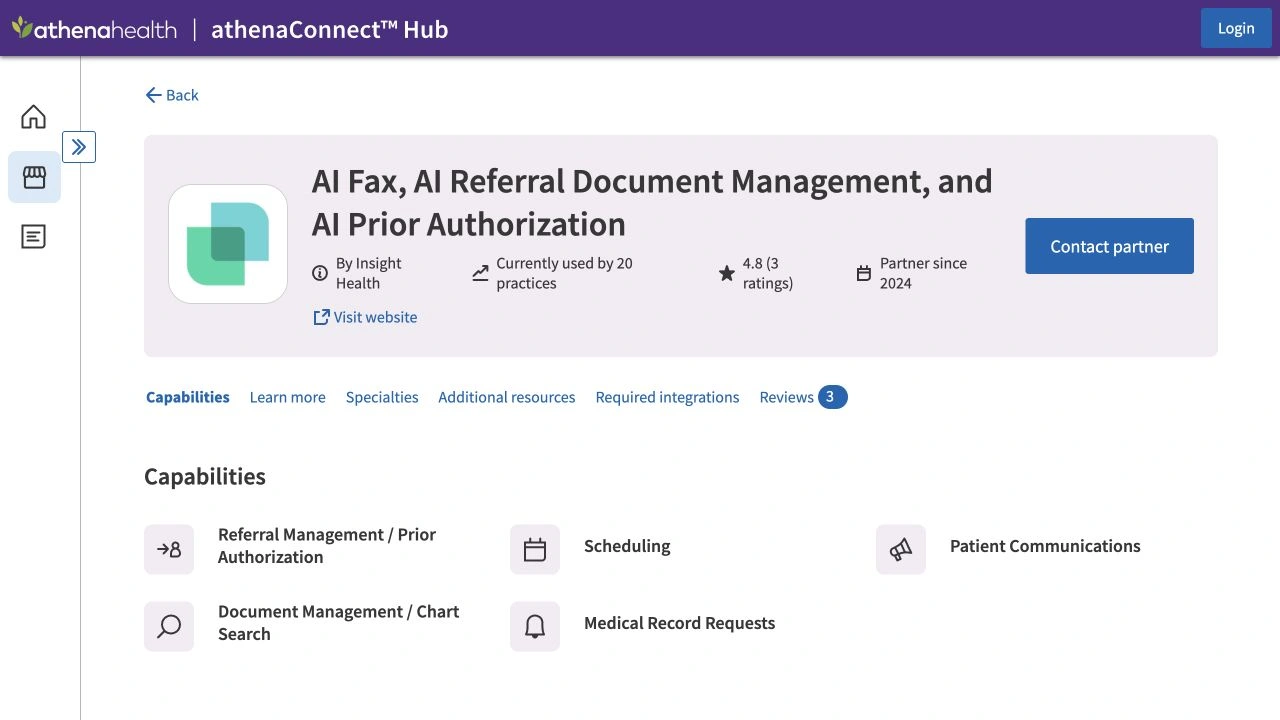Click the calendar icon beside Partner since

click(864, 273)
